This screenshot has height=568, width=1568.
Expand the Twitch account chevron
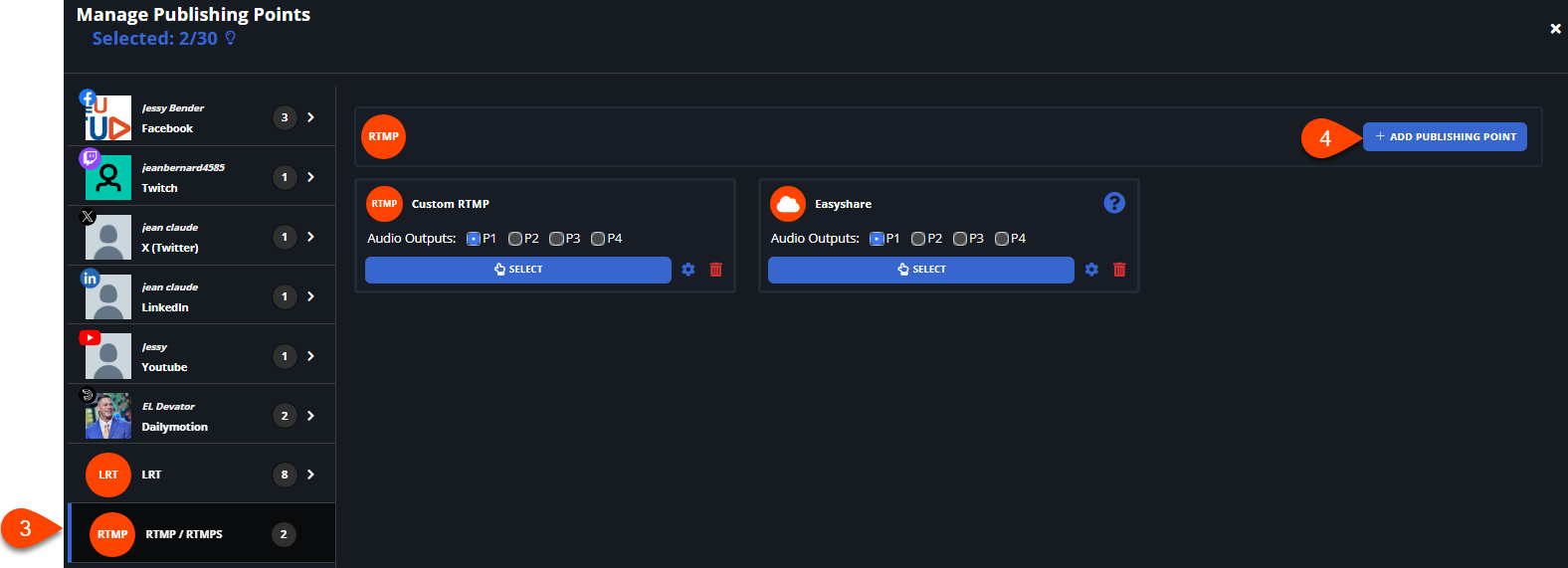click(311, 177)
